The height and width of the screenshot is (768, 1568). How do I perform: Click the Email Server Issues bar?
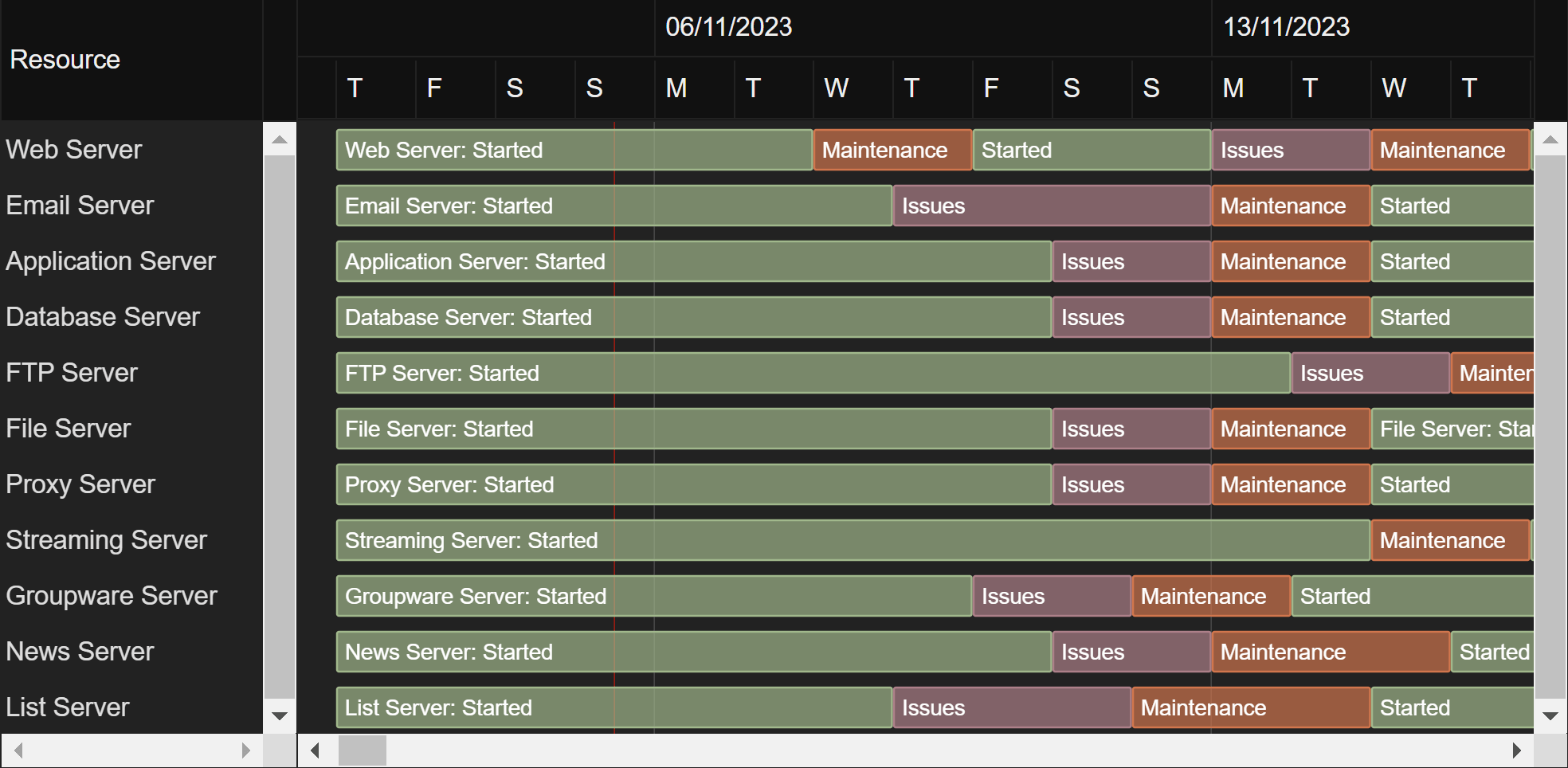[1050, 206]
